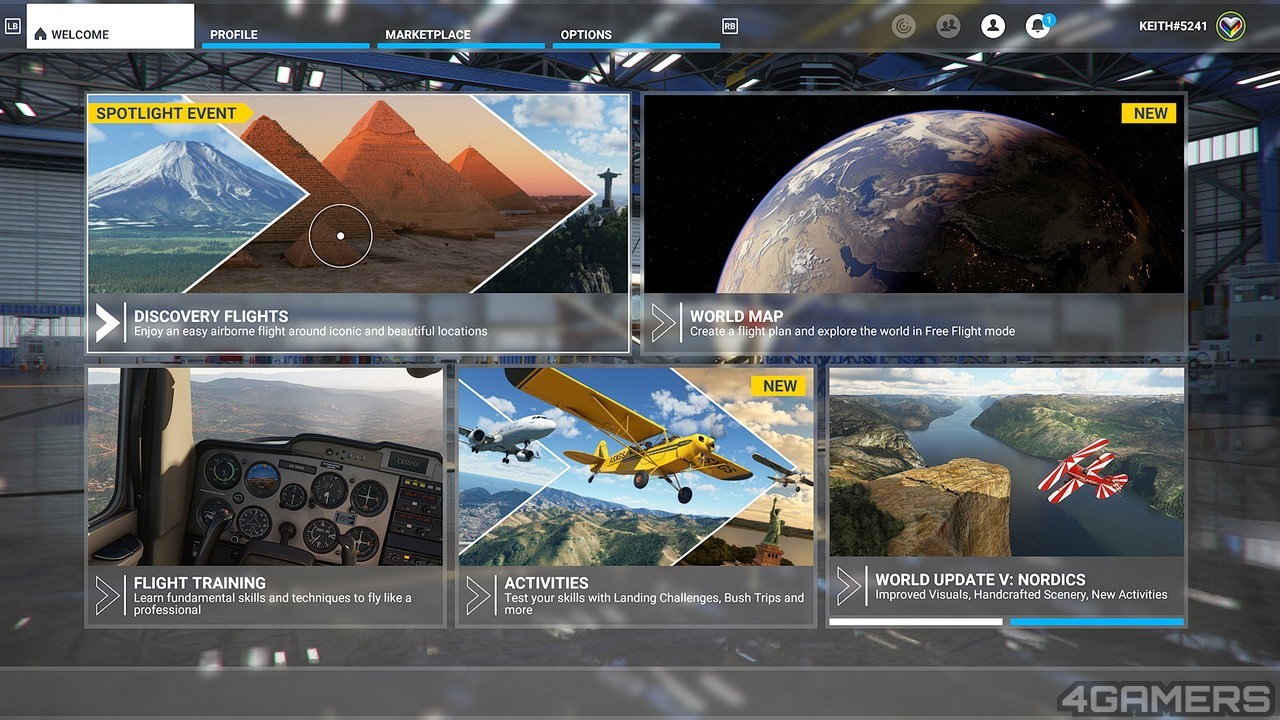Click the KEITH#5241 gamertag
The height and width of the screenshot is (720, 1280).
[1174, 27]
